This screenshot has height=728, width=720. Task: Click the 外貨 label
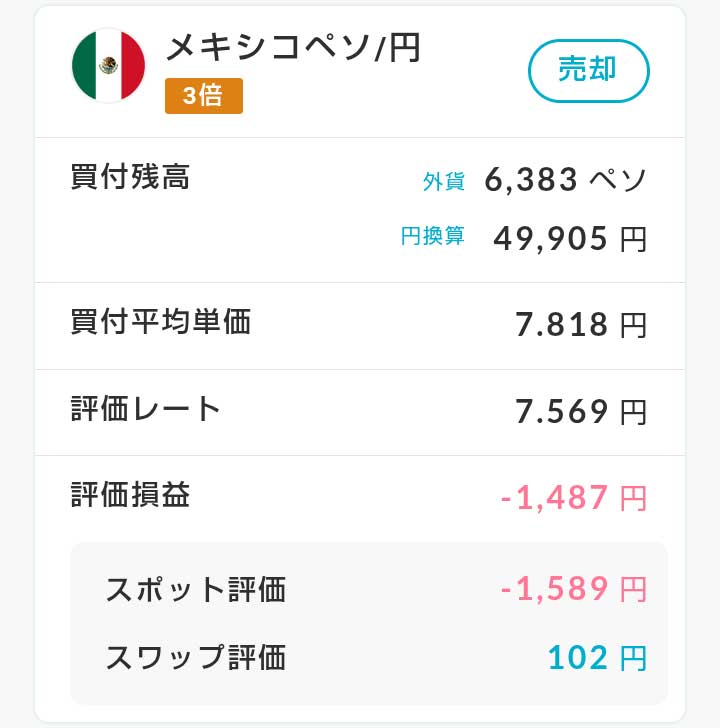pos(443,181)
